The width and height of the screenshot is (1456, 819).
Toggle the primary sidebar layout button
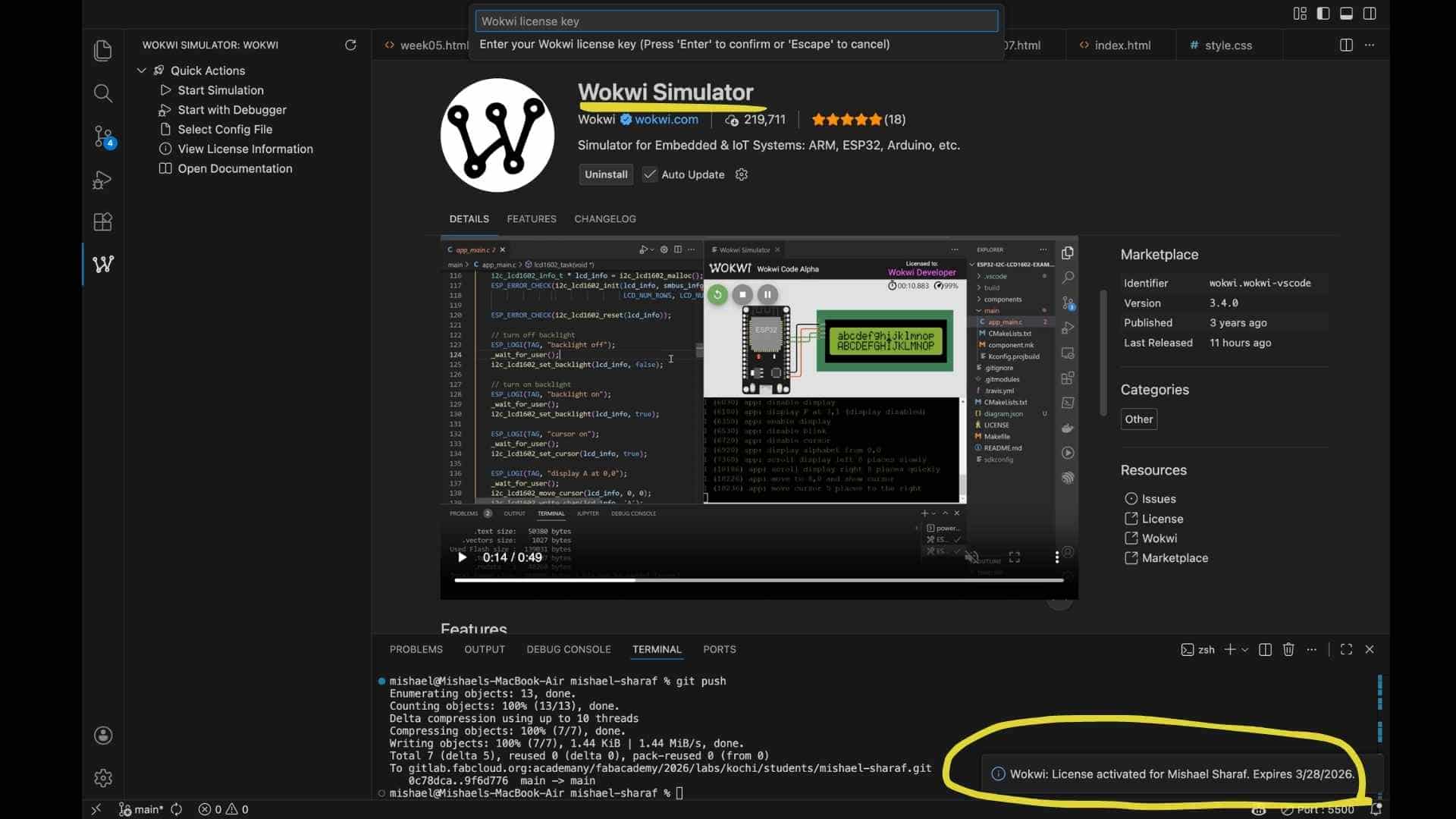(x=1323, y=14)
